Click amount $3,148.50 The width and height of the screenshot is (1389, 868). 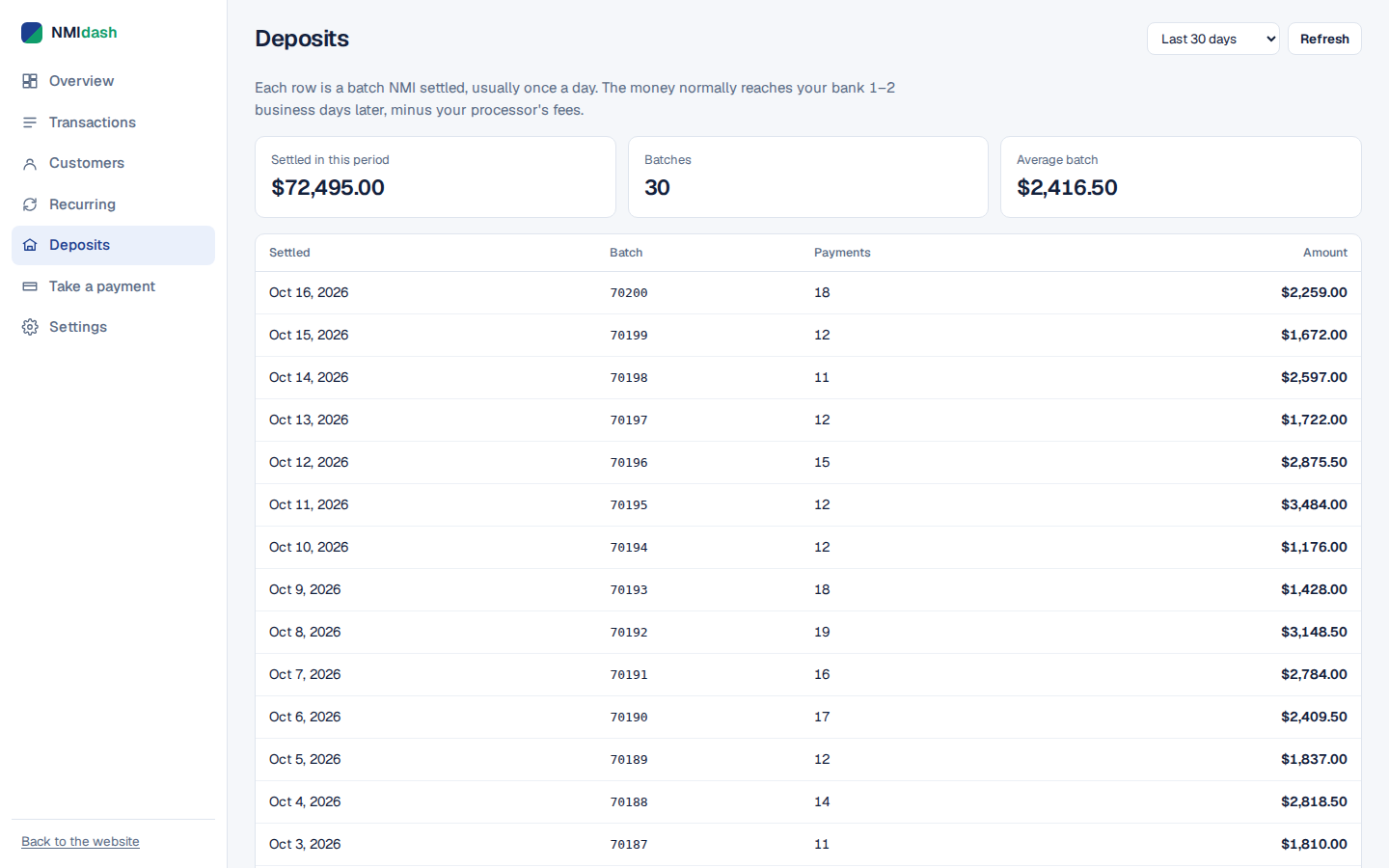point(1314,632)
